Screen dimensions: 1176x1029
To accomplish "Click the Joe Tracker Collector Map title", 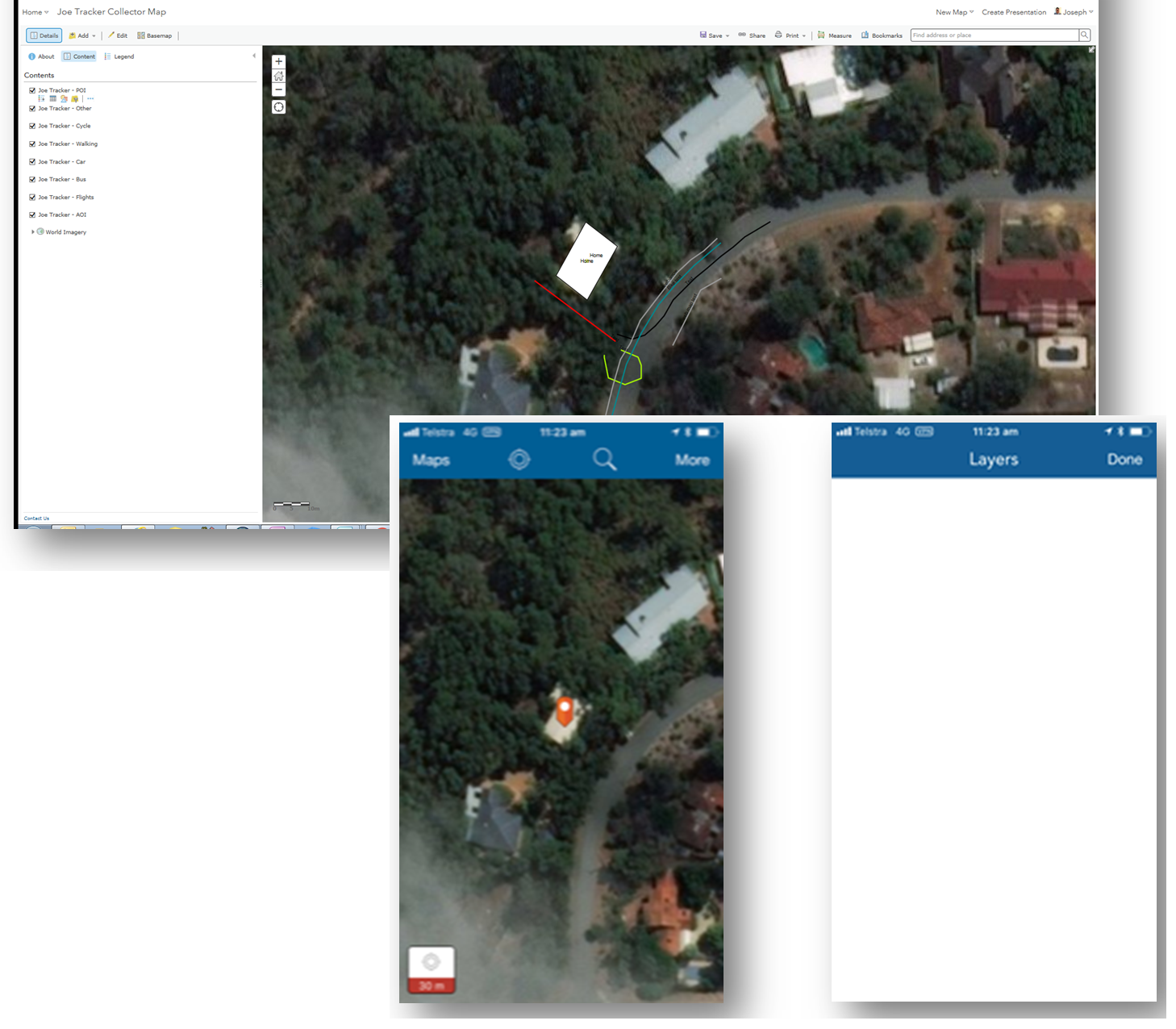I will click(x=111, y=12).
